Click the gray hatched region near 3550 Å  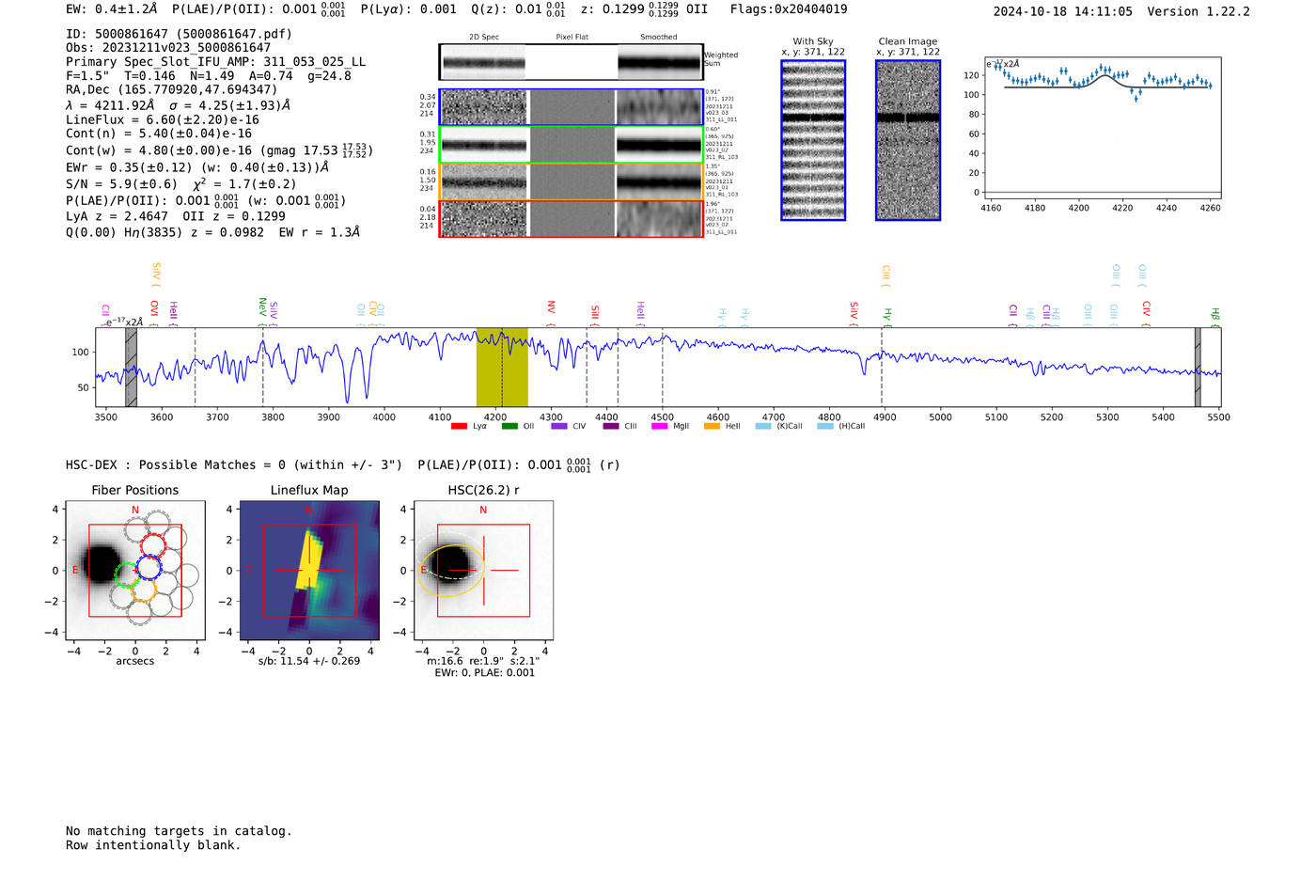point(131,367)
